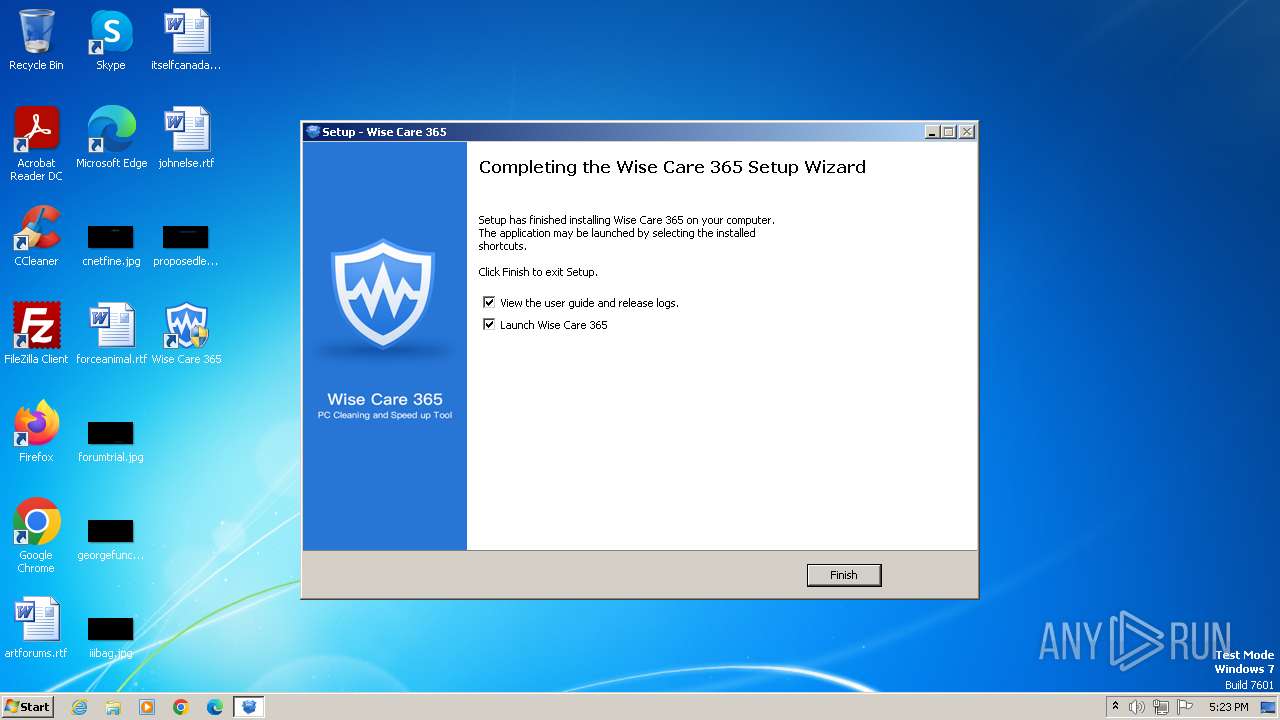The width and height of the screenshot is (1280, 720).
Task: Click Finish to exit Setup
Action: (x=844, y=575)
